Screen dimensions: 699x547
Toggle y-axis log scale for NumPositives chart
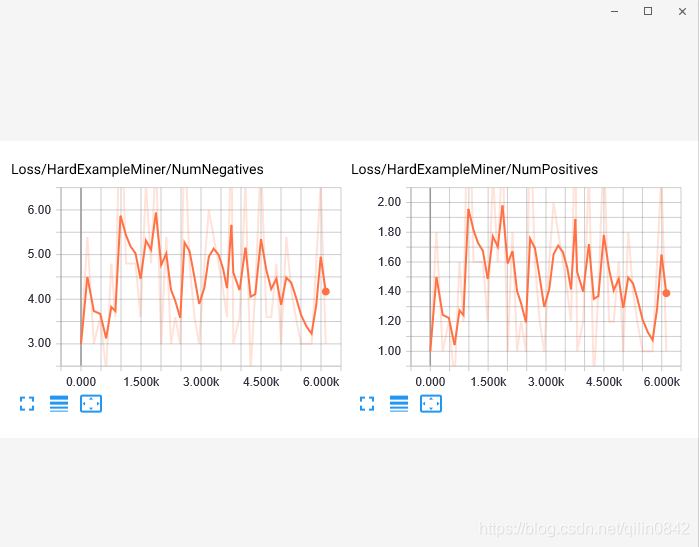(x=399, y=404)
